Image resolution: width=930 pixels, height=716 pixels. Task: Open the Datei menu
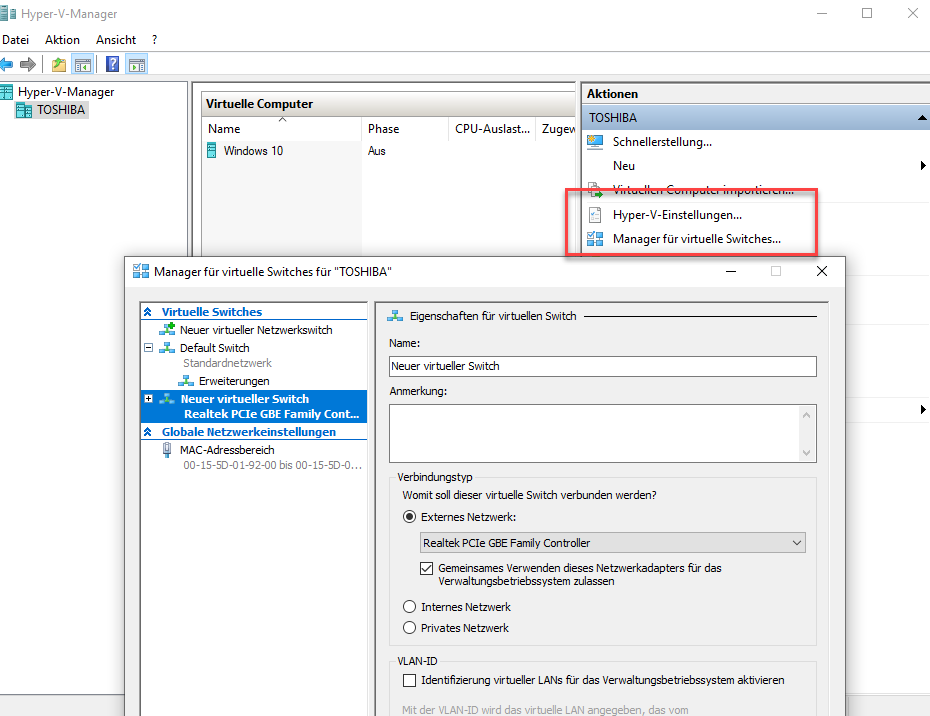tap(15, 40)
